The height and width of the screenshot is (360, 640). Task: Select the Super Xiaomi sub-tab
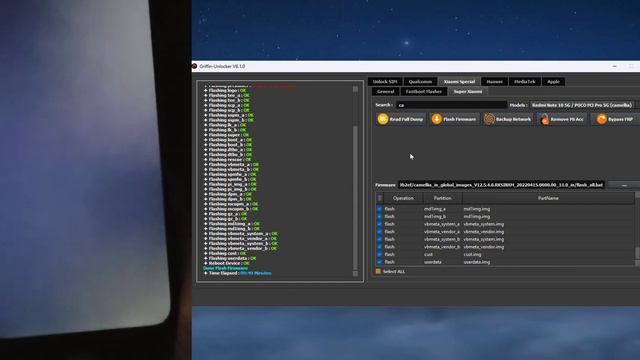[468, 91]
